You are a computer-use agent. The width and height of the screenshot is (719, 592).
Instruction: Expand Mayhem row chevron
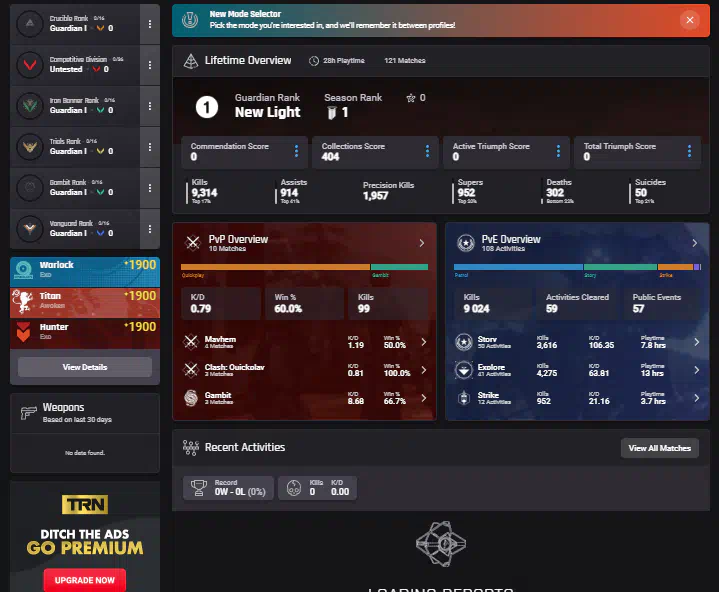(423, 342)
